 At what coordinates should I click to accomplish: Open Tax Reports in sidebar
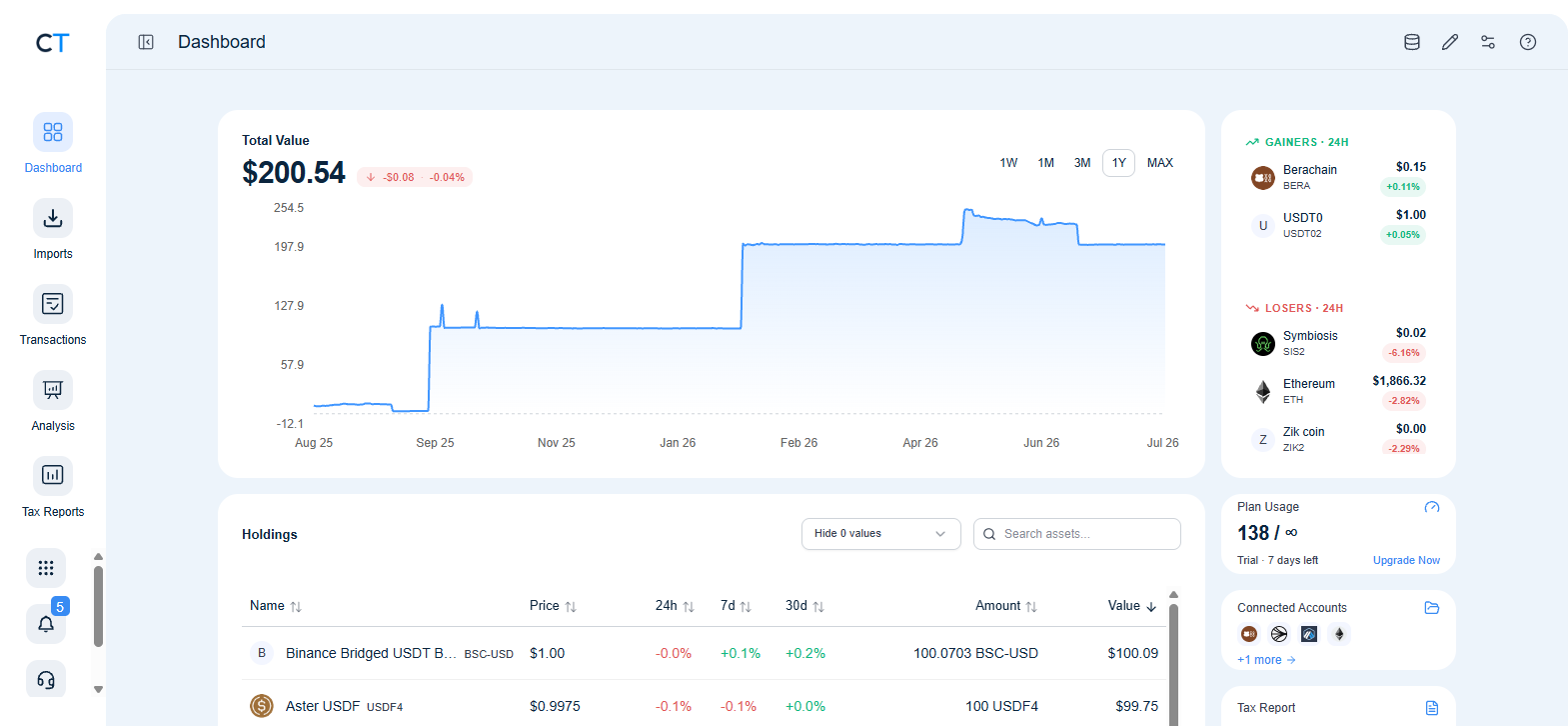53,488
